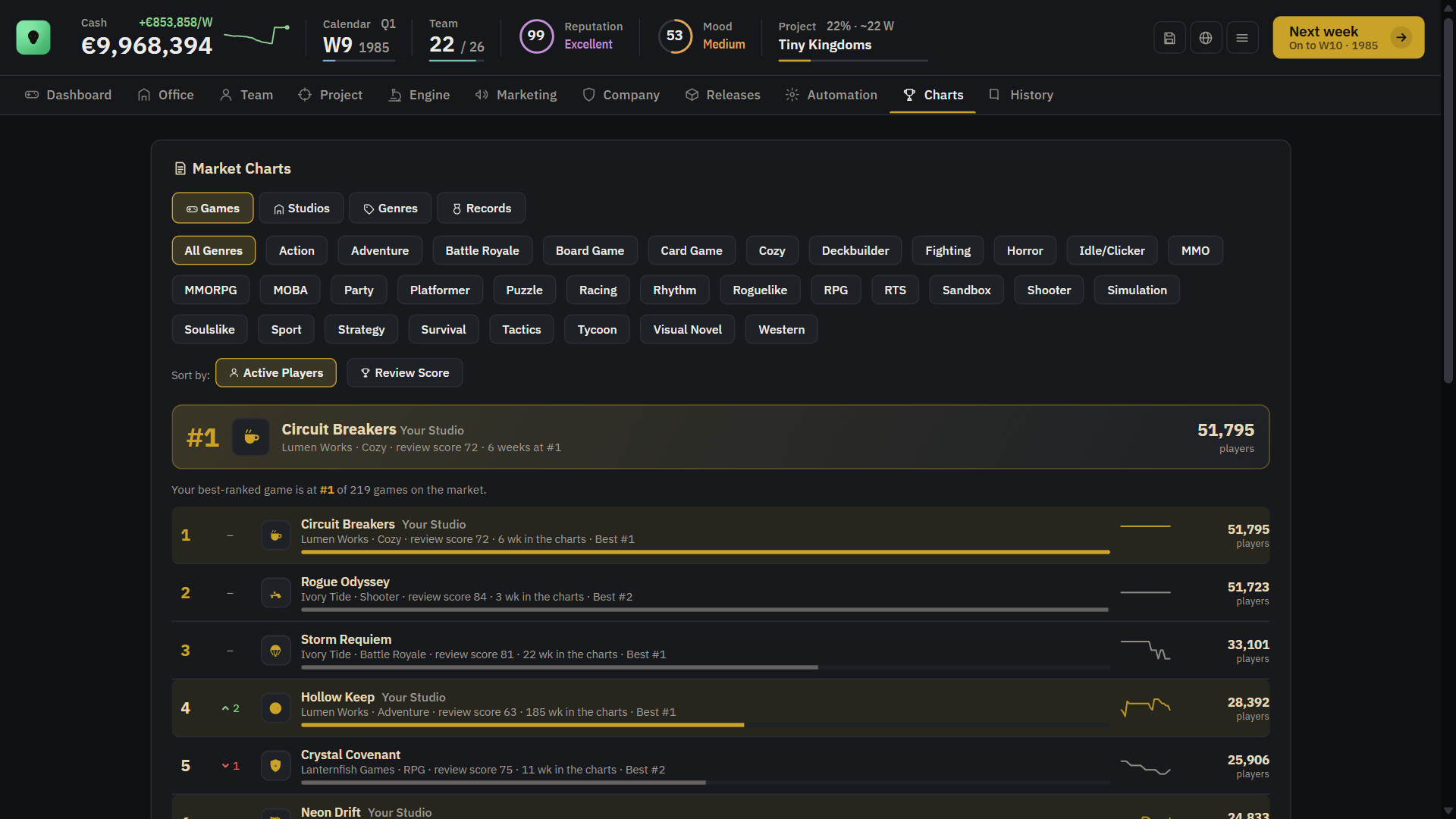Filter by Shooter genre

pos(1049,290)
